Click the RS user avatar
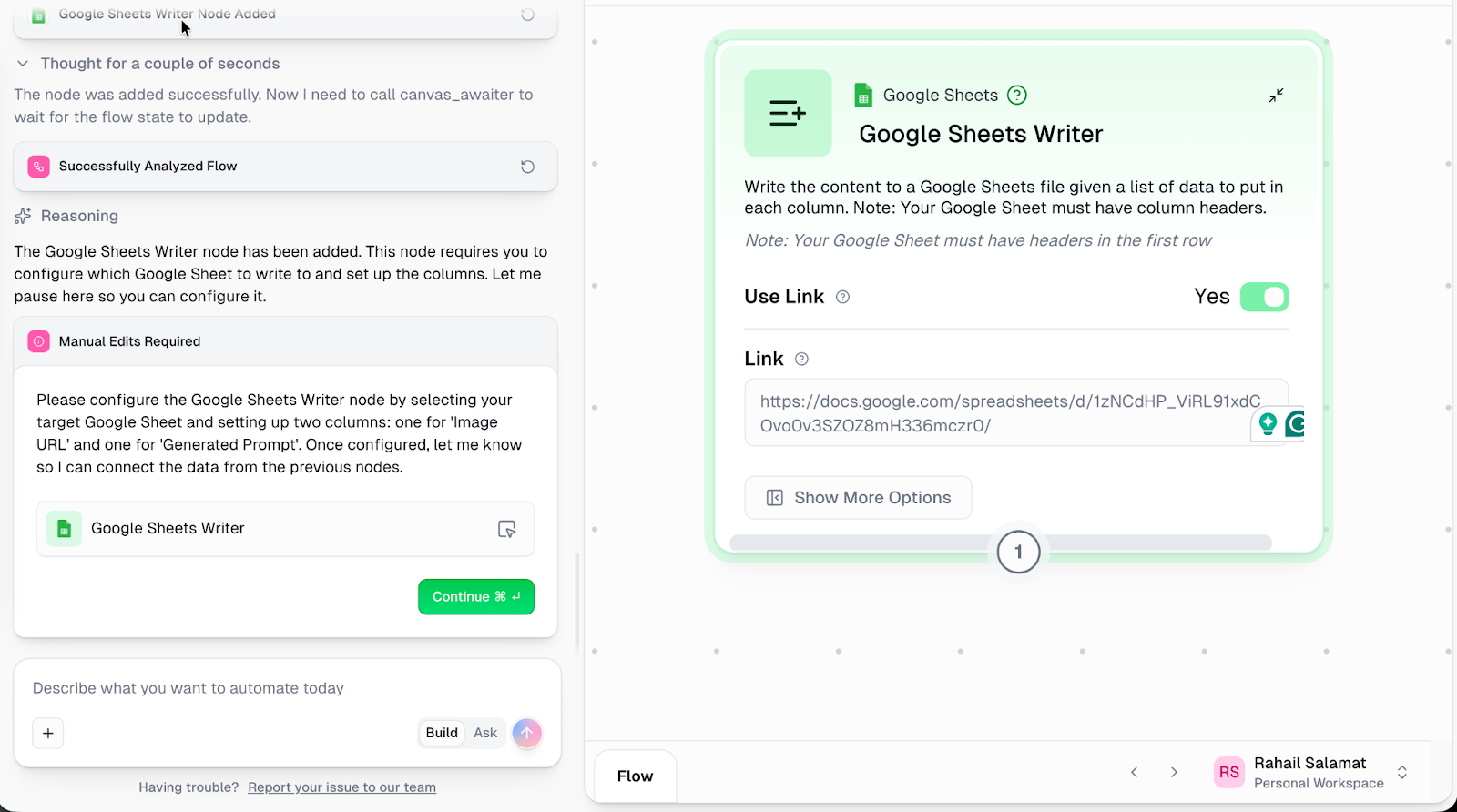The image size is (1457, 812). [1228, 772]
